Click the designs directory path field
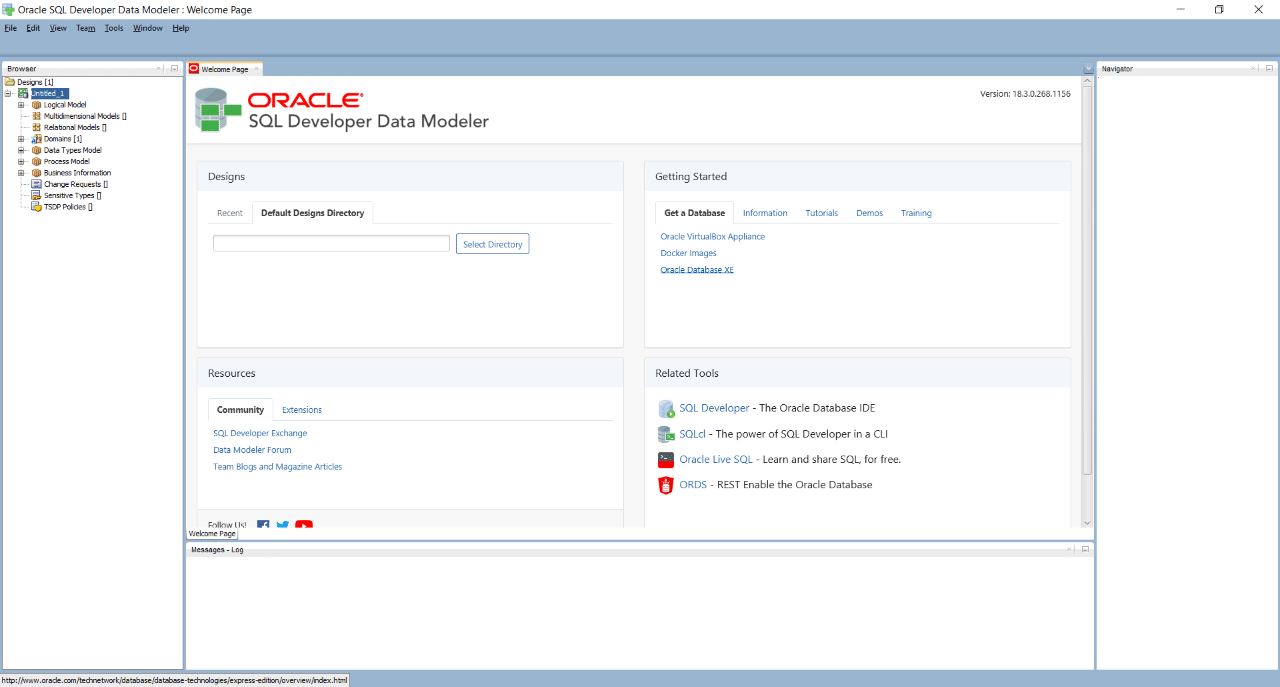Viewport: 1280px width, 687px height. pos(330,243)
